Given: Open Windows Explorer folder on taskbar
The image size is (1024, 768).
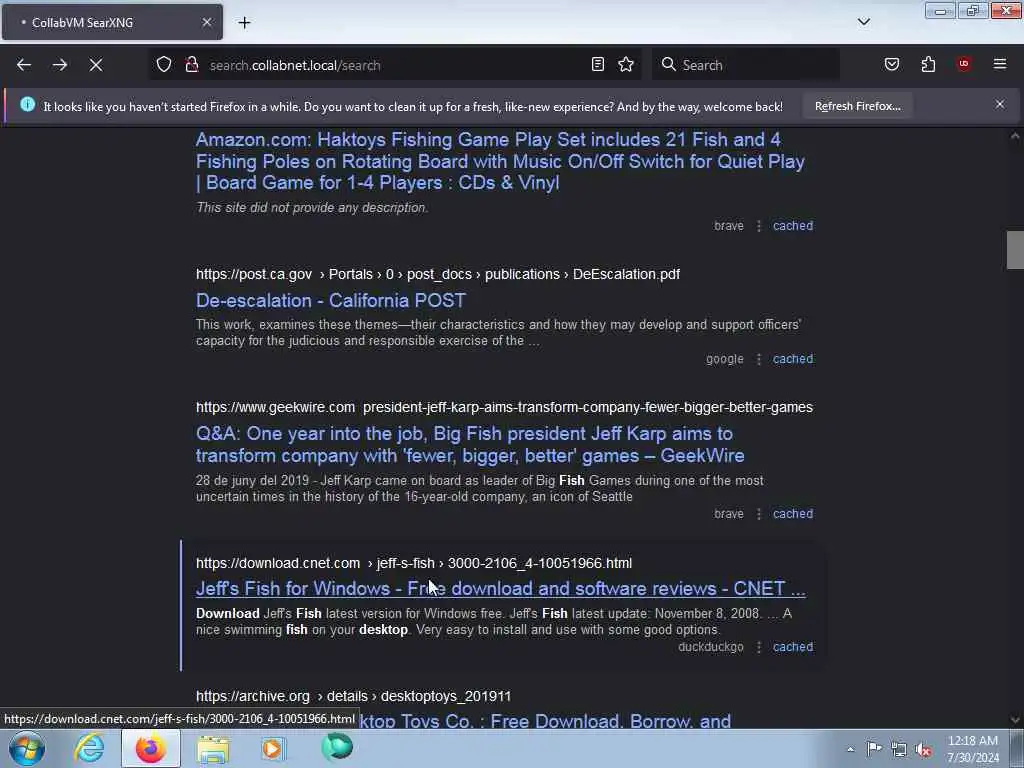Looking at the screenshot, I should [213, 749].
